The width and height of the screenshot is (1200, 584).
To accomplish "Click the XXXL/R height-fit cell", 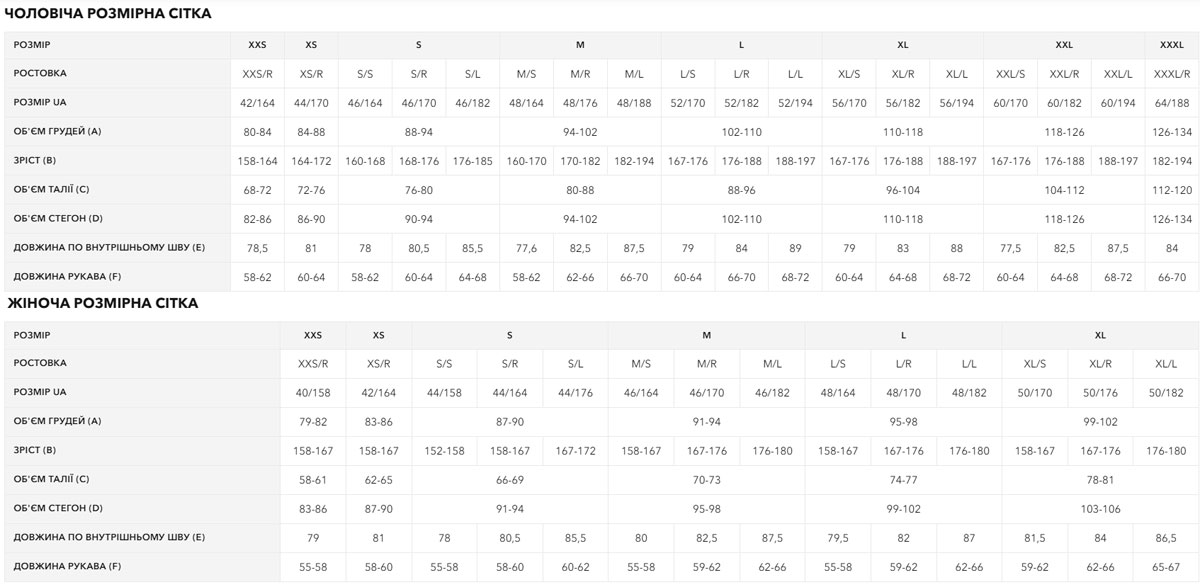I will 1171,74.
